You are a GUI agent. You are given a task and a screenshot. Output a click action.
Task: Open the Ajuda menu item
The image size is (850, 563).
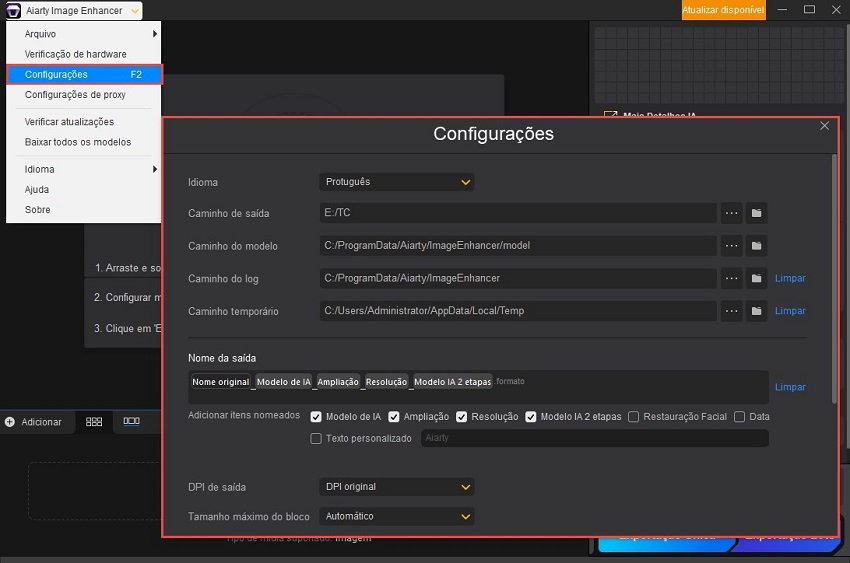click(x=83, y=189)
